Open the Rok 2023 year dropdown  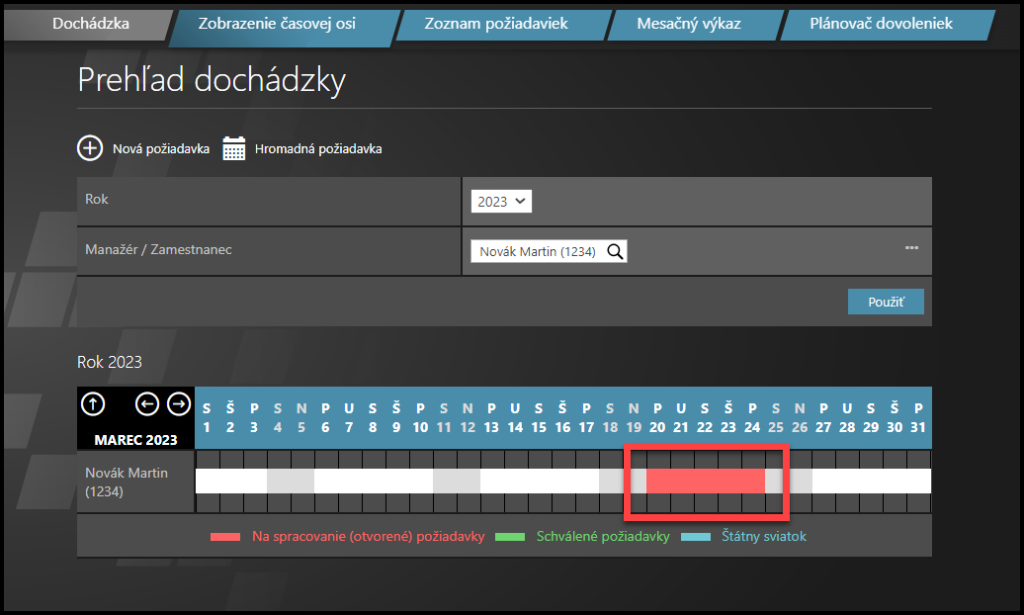[502, 202]
